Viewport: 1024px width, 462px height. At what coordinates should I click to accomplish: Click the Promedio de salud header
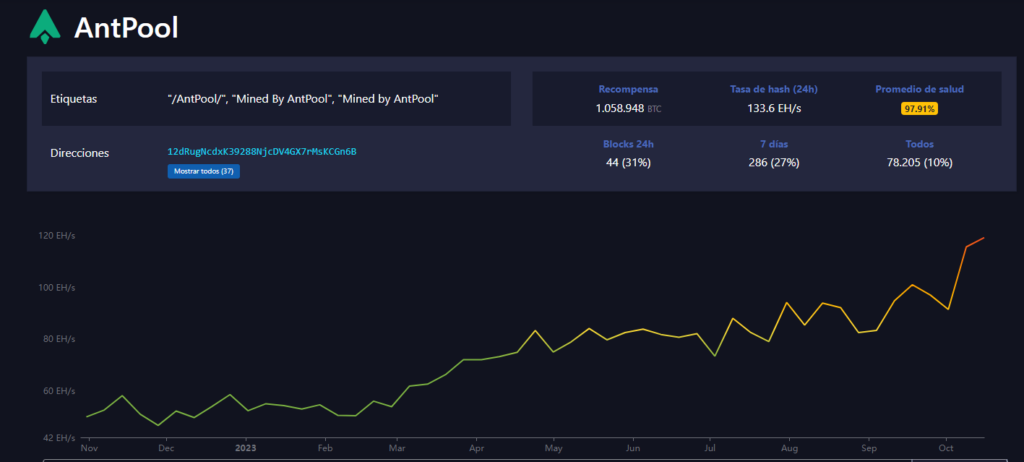click(919, 89)
